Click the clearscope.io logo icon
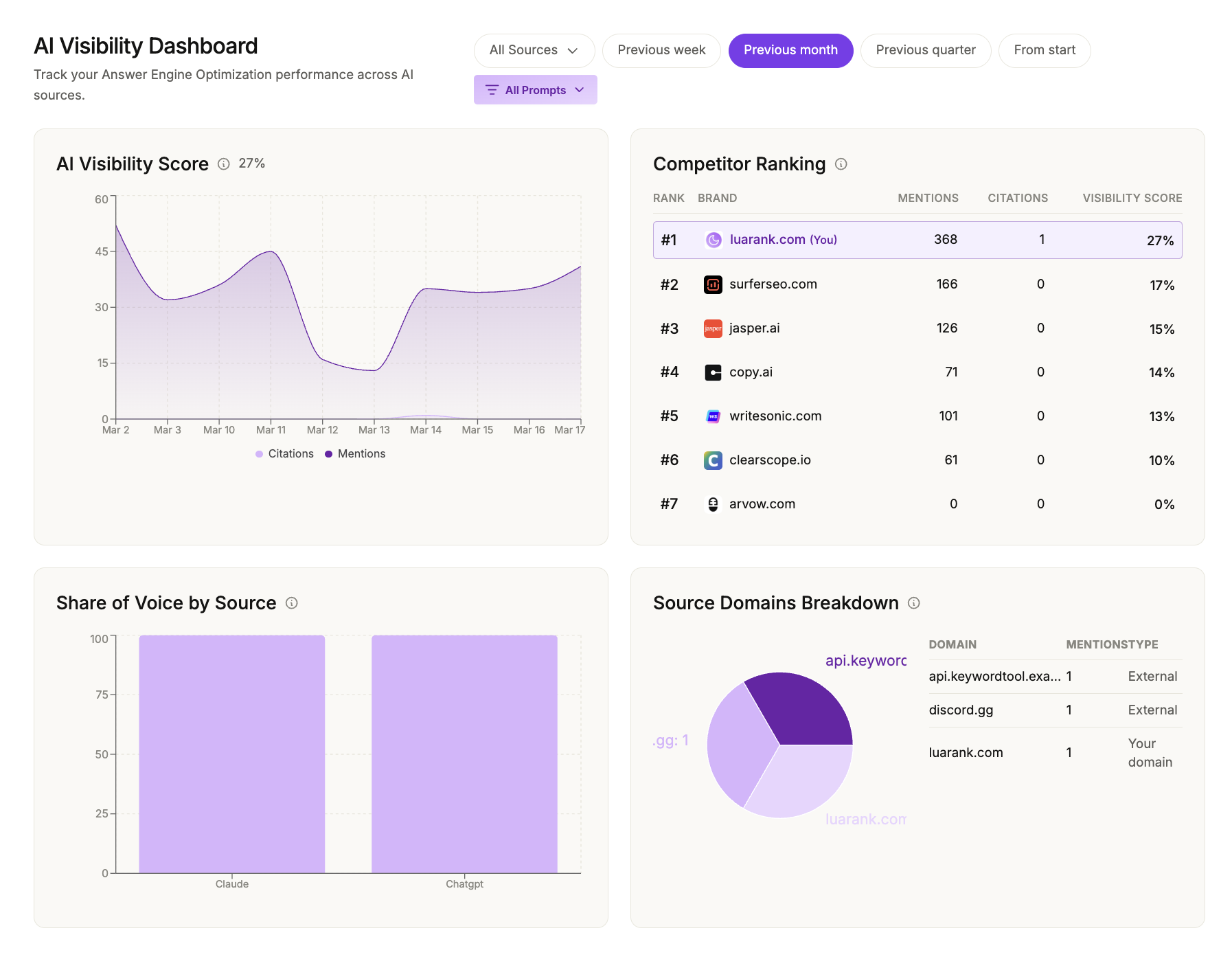 [x=713, y=460]
